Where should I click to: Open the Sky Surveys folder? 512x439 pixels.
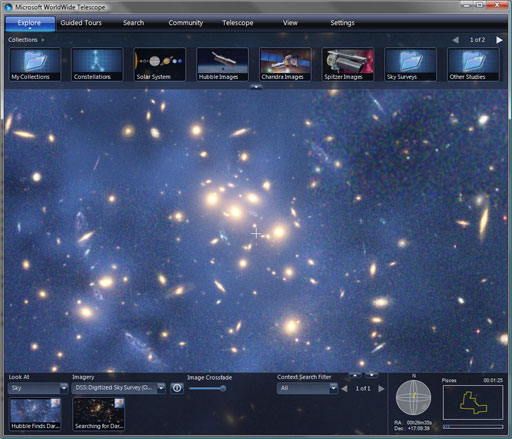[410, 64]
